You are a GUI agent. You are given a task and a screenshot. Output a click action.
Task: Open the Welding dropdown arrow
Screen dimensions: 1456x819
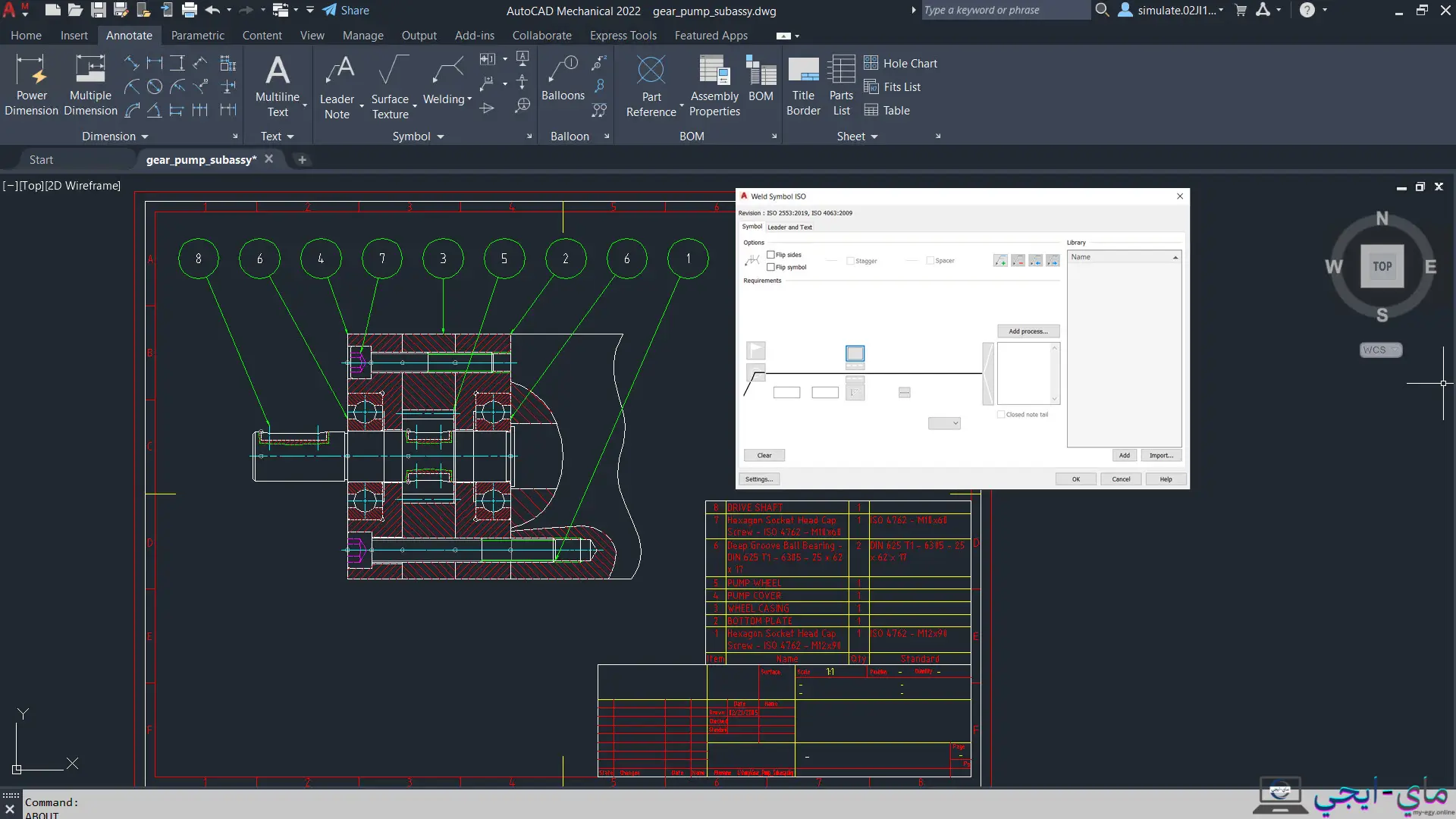point(469,99)
